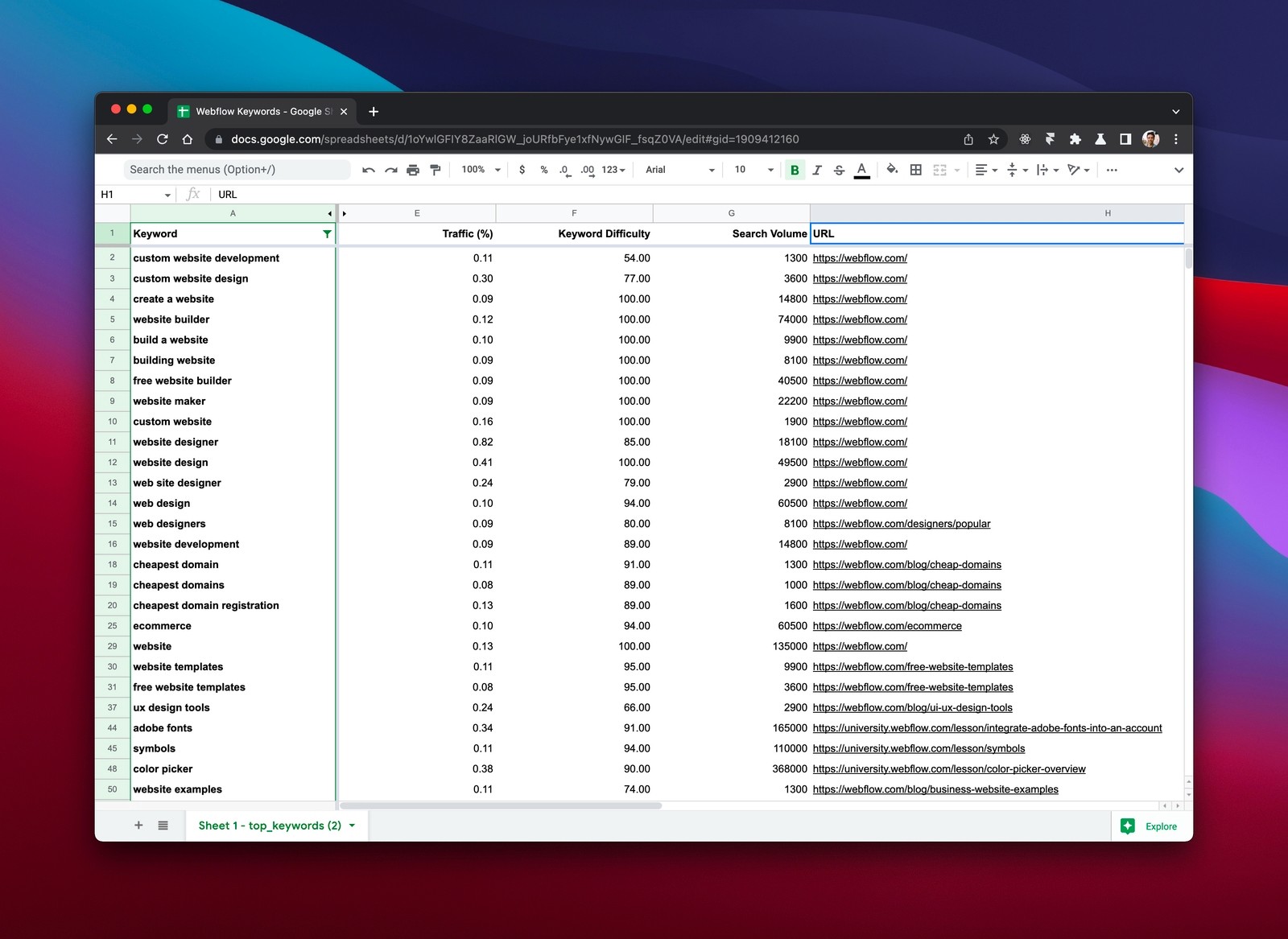
Task: Open vertical align dropdown
Action: (1018, 170)
